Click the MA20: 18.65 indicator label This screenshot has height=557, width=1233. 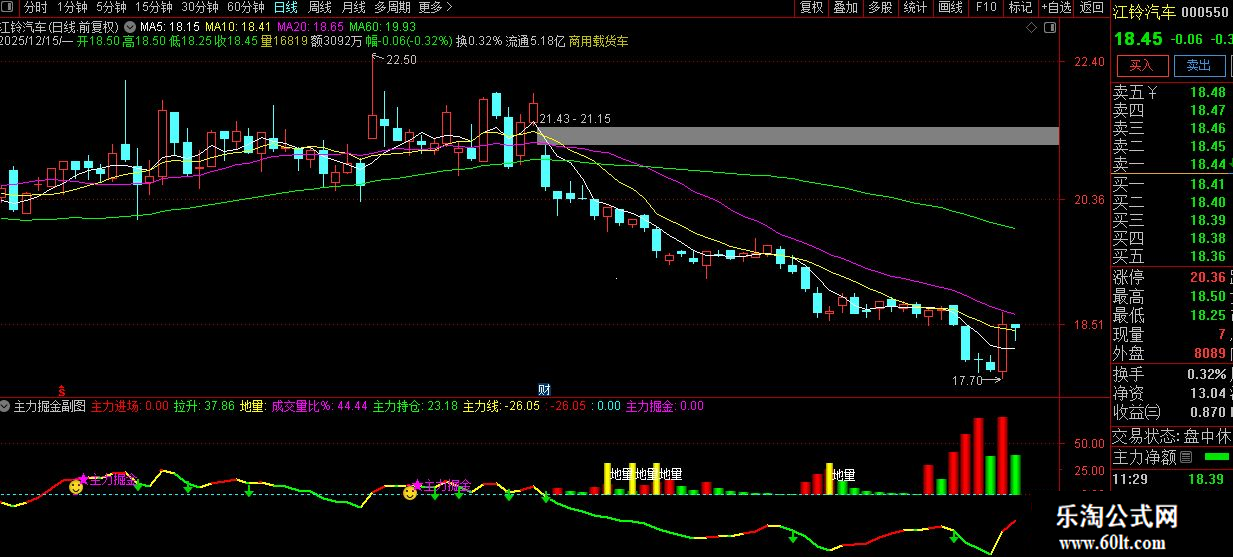point(310,25)
